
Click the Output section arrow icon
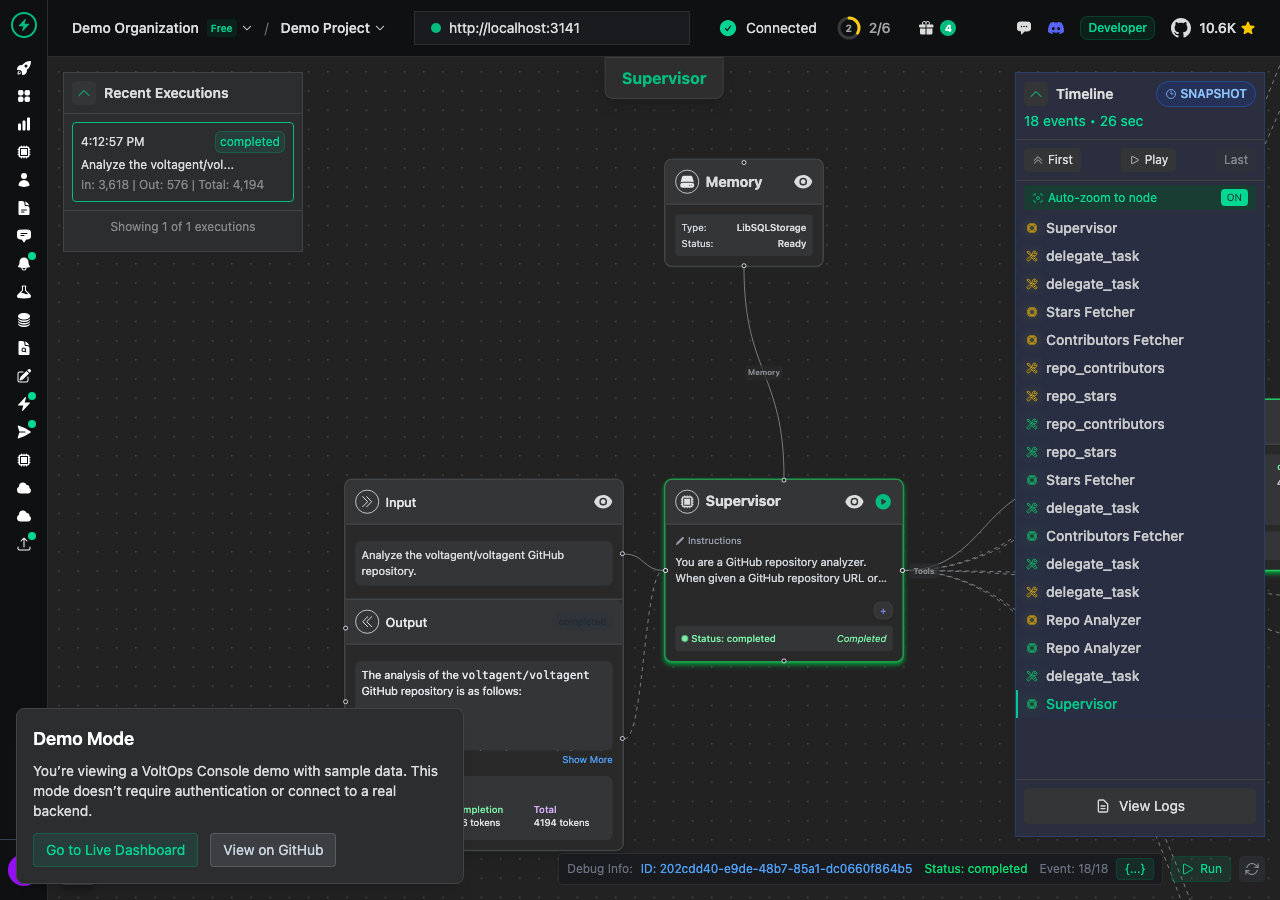click(367, 622)
